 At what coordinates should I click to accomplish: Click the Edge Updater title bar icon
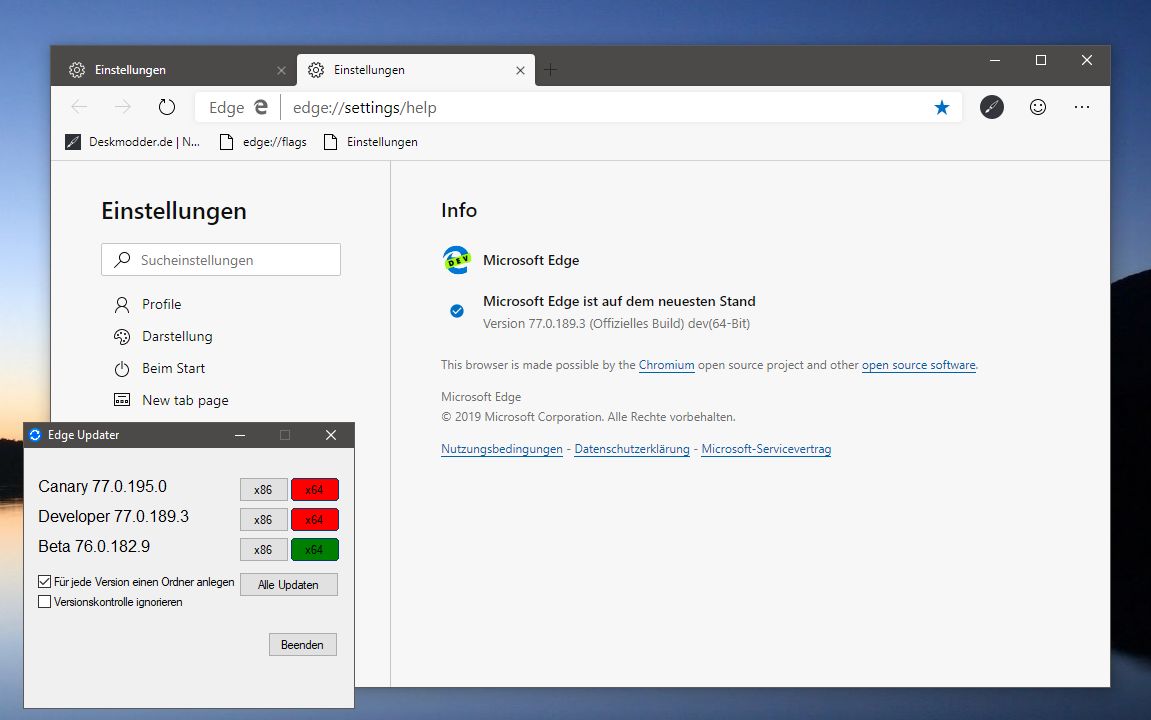pyautogui.click(x=35, y=434)
